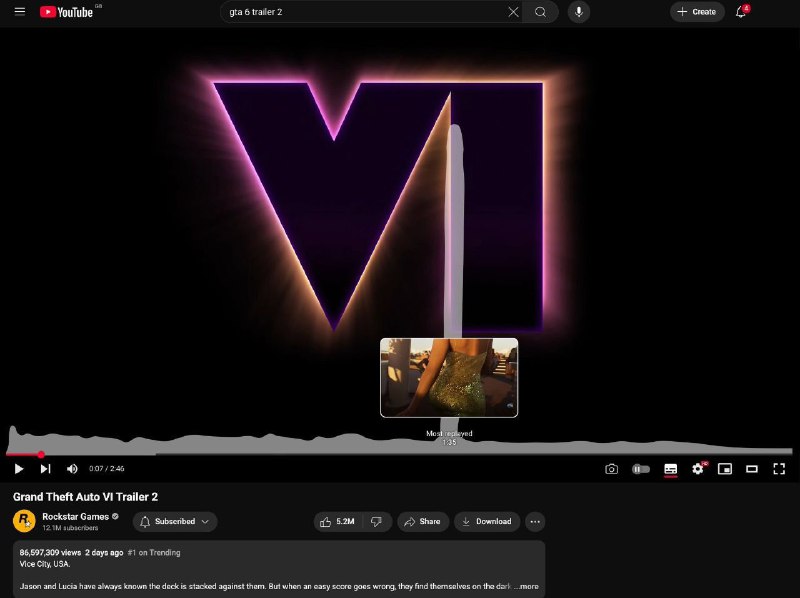
Task: Play the video
Action: (19, 468)
